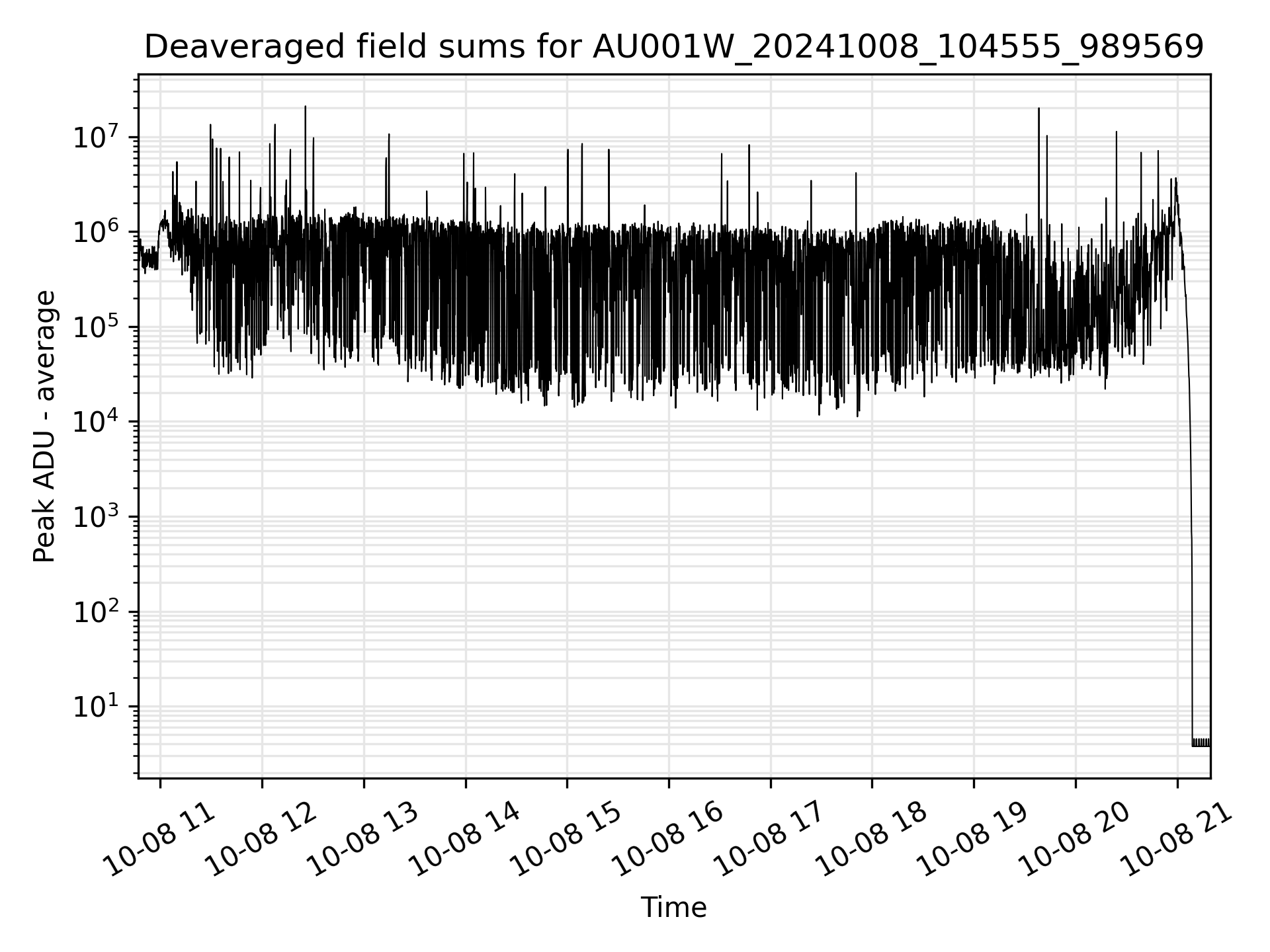The height and width of the screenshot is (952, 1270).
Task: Click the y-axis tick label 10^6
Action: pos(97,232)
